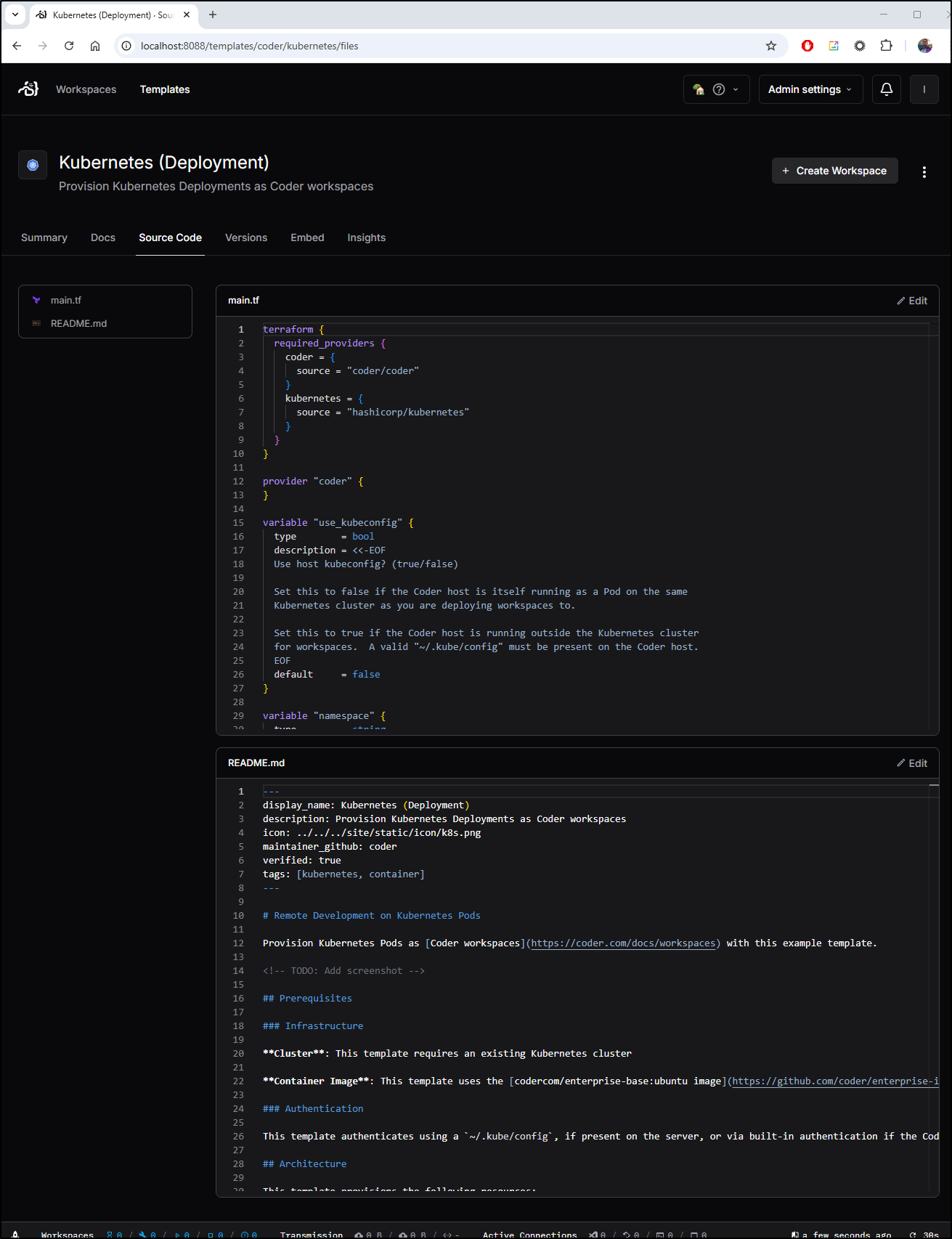Click the coder.com/docs/workspaces link in README
Viewport: 952px width, 1239px height.
623,943
